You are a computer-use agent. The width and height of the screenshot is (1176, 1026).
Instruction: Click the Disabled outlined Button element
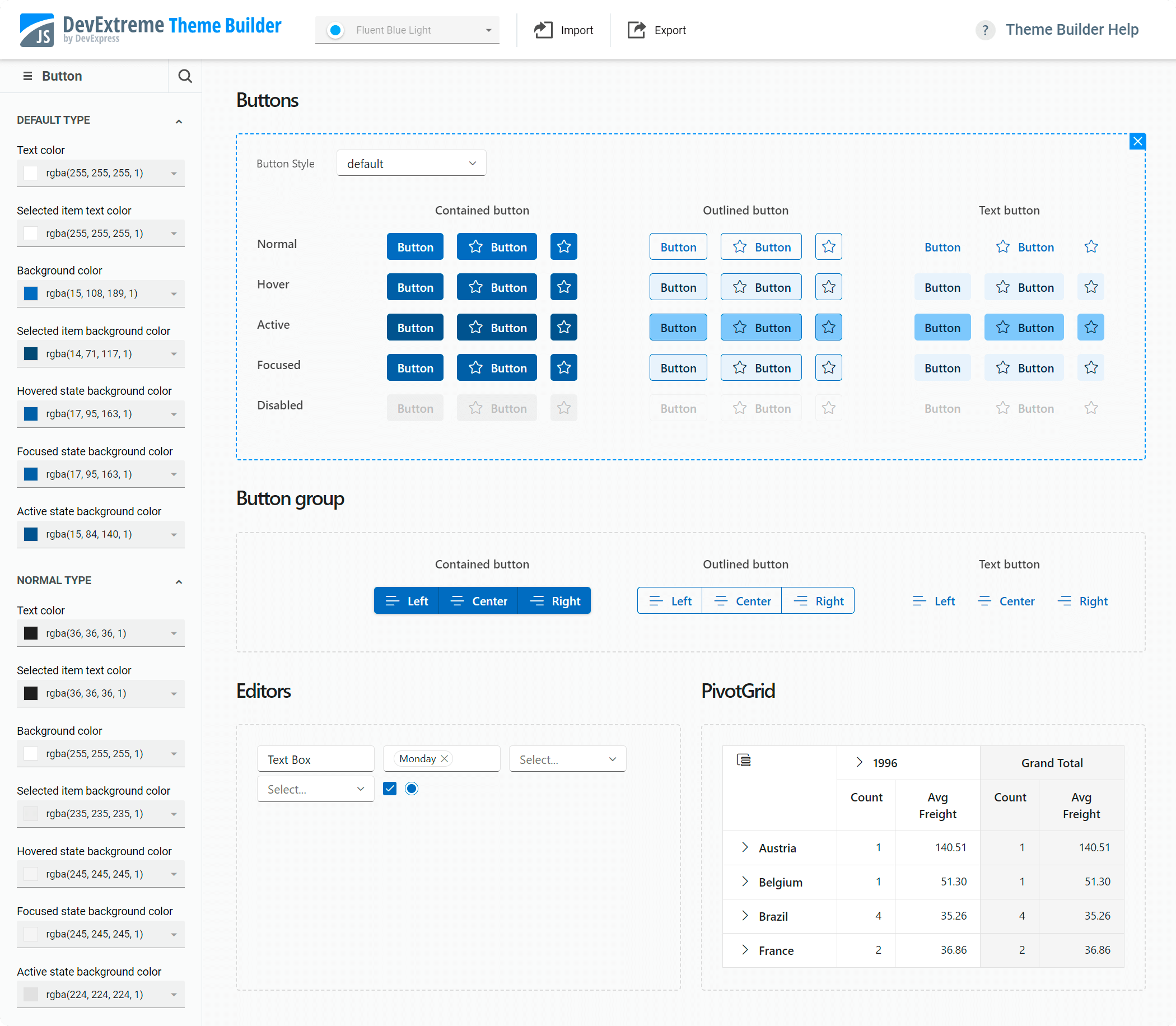point(677,405)
